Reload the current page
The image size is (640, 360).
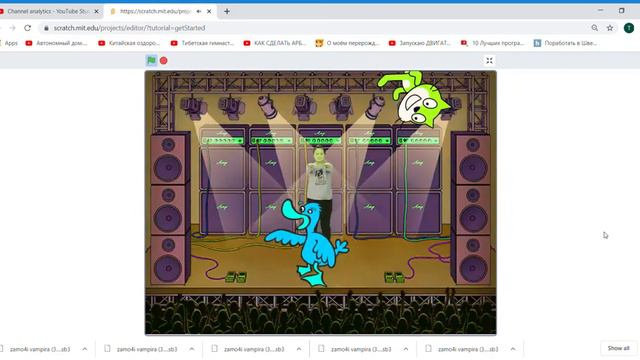27,28
